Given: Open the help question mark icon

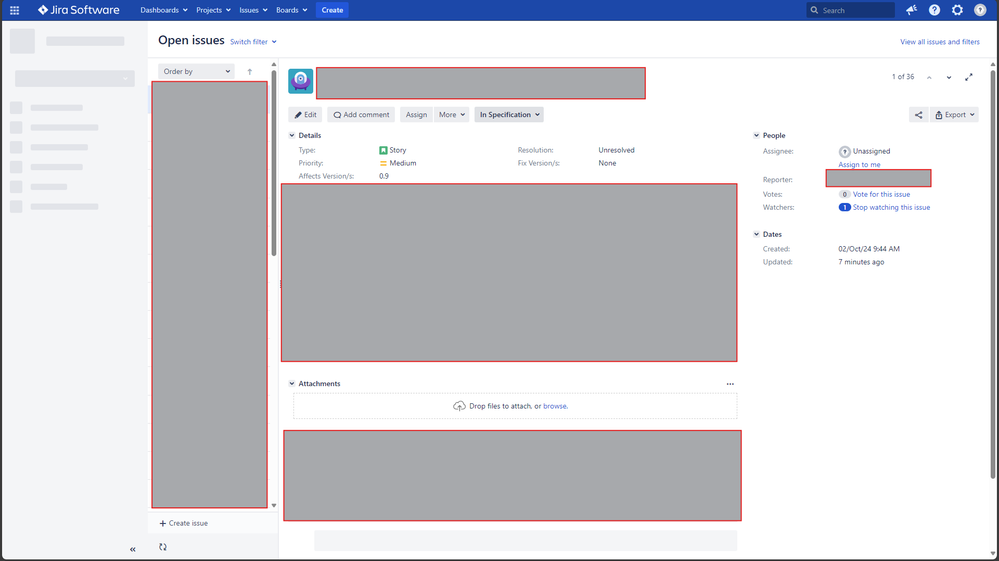Looking at the screenshot, I should tap(934, 10).
